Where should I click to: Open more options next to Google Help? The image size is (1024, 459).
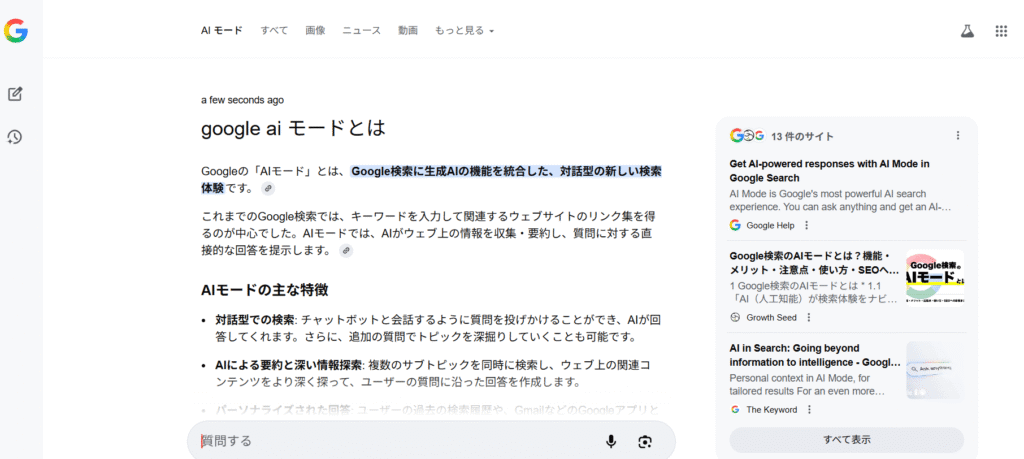pos(807,225)
